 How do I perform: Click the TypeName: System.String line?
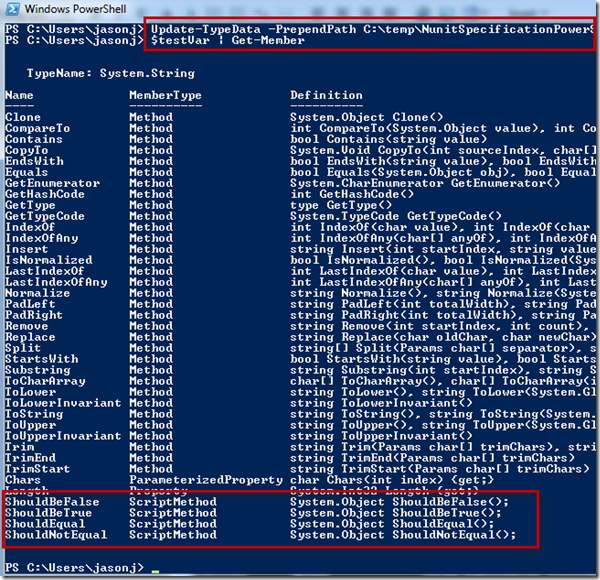111,73
